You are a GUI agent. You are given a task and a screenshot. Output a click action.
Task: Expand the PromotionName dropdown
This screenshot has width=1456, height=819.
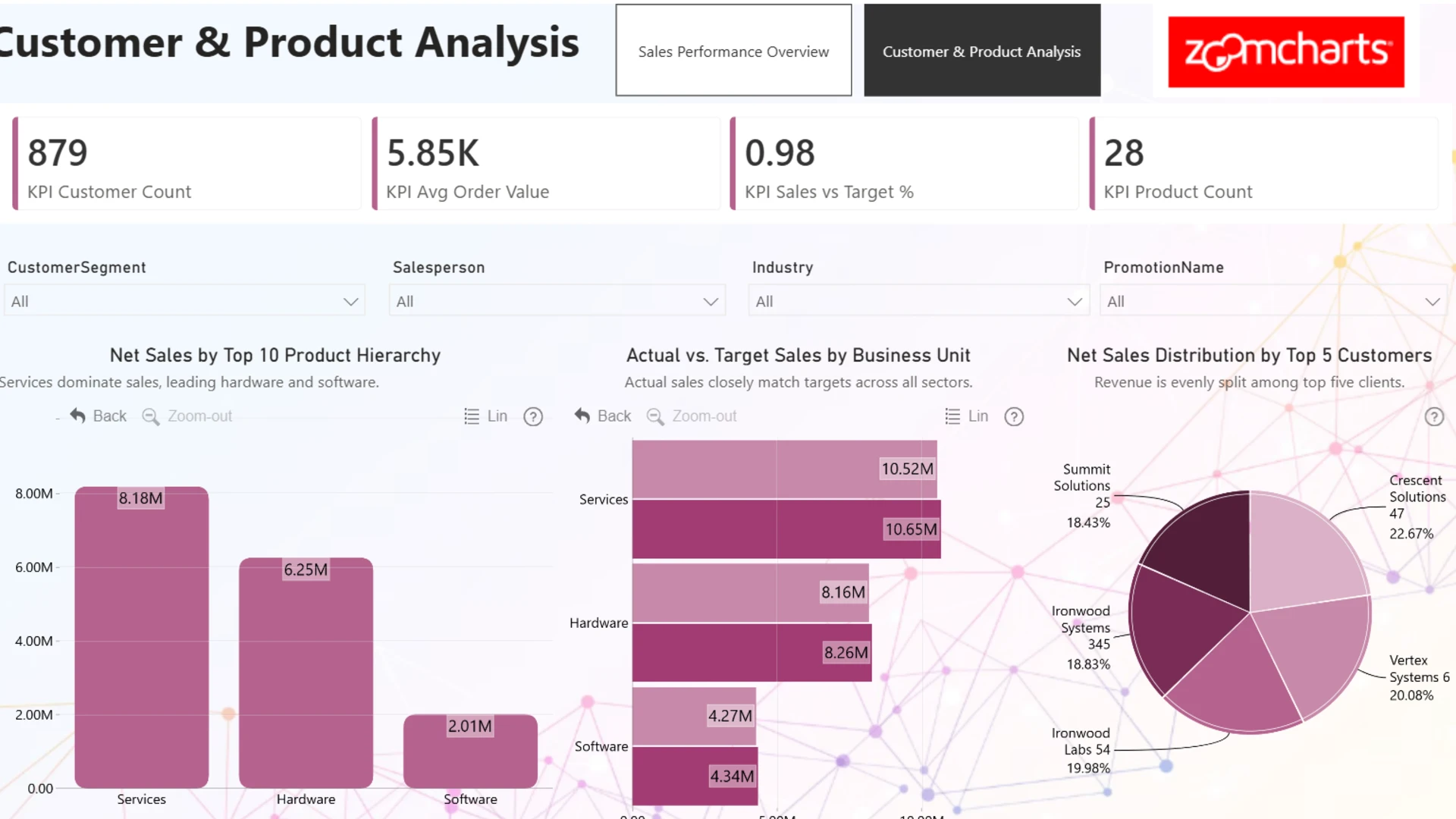1273,301
